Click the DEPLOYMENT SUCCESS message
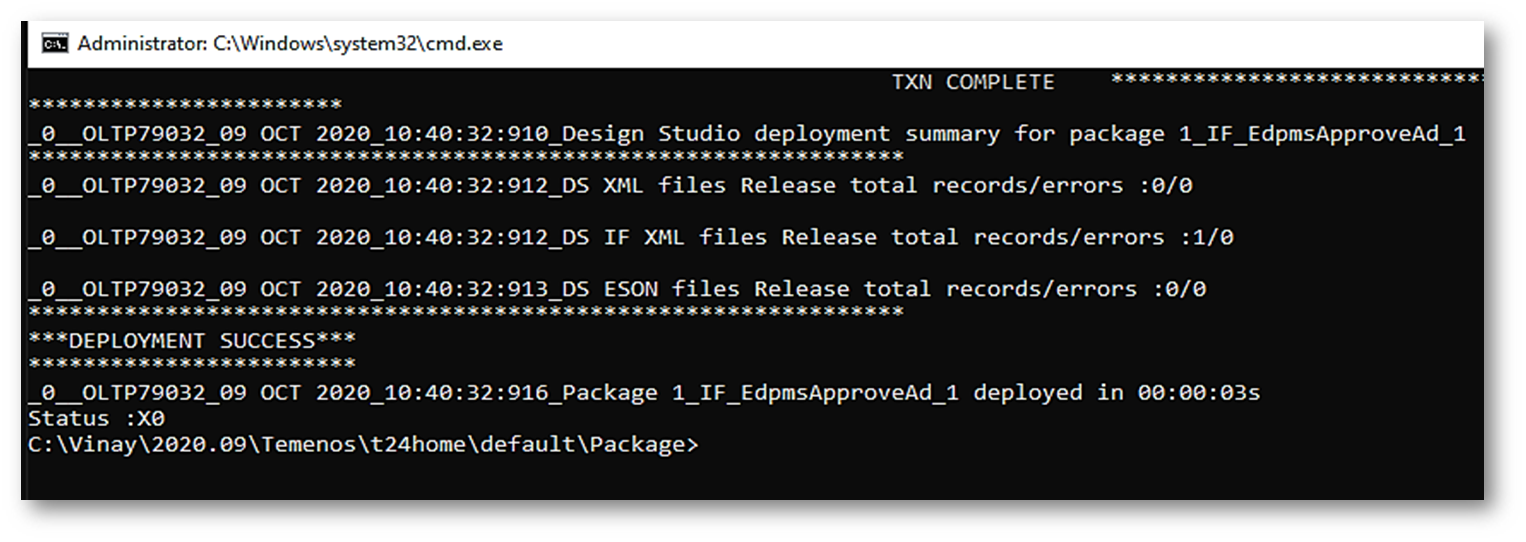Viewport: 1526px width, 542px height. pyautogui.click(x=185, y=341)
